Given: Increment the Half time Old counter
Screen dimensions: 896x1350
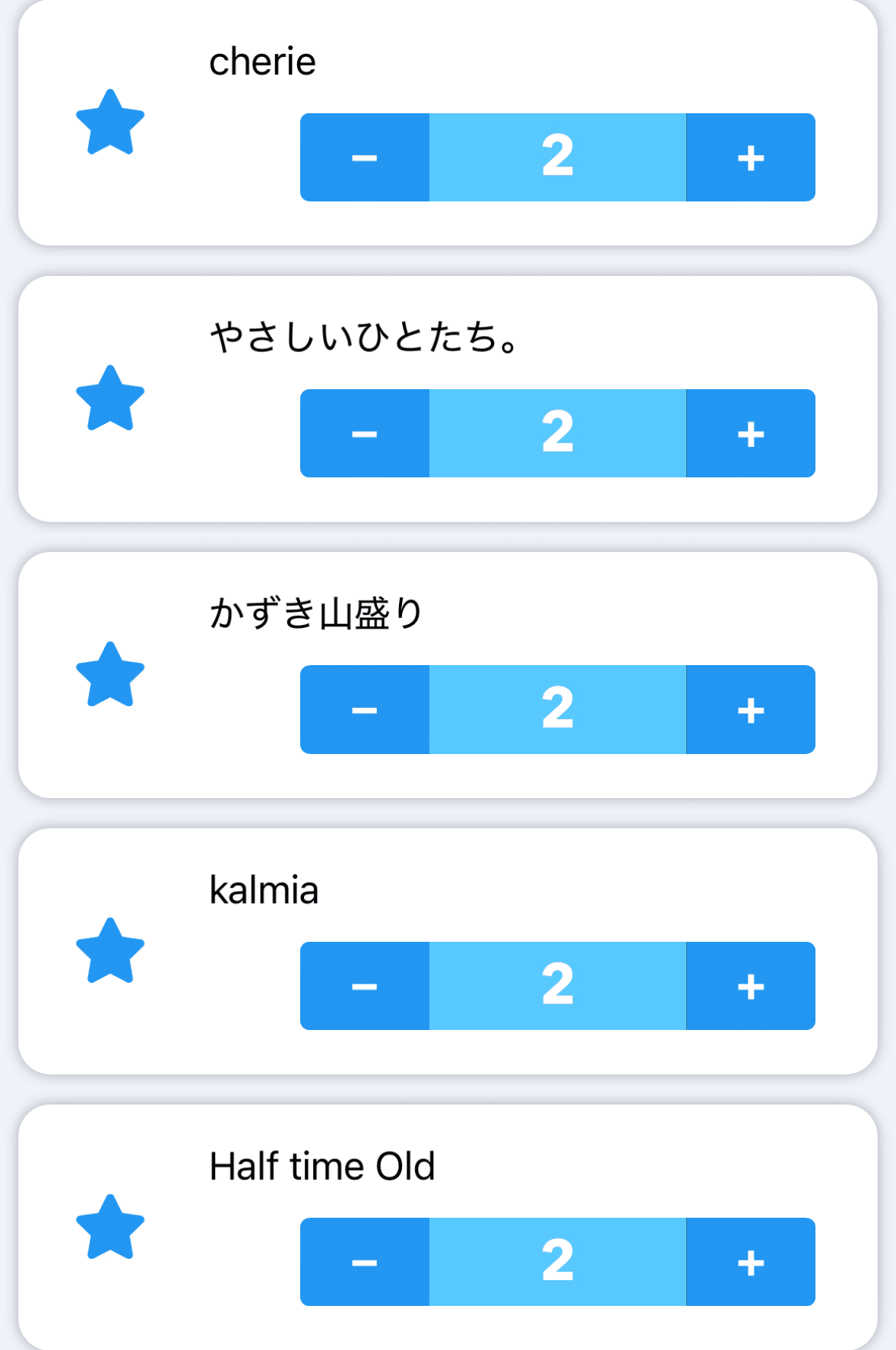Looking at the screenshot, I should (750, 1262).
